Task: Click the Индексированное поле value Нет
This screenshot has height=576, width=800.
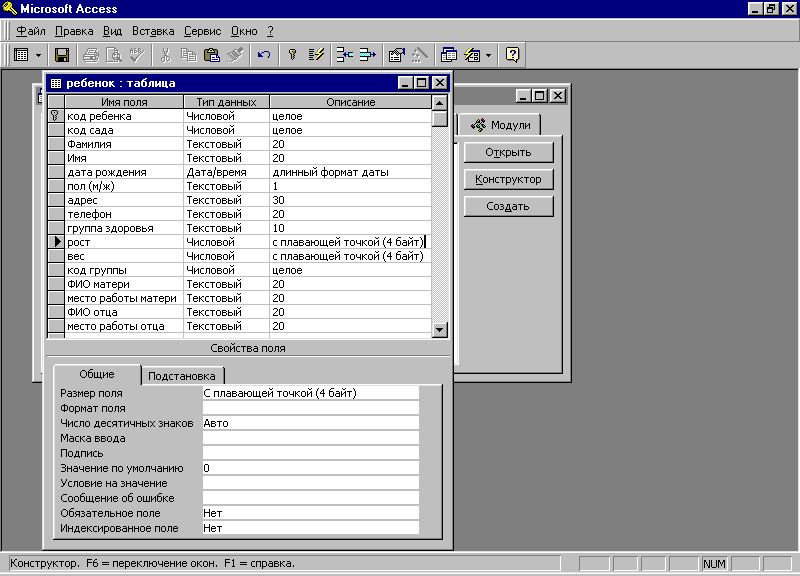Action: 311,528
